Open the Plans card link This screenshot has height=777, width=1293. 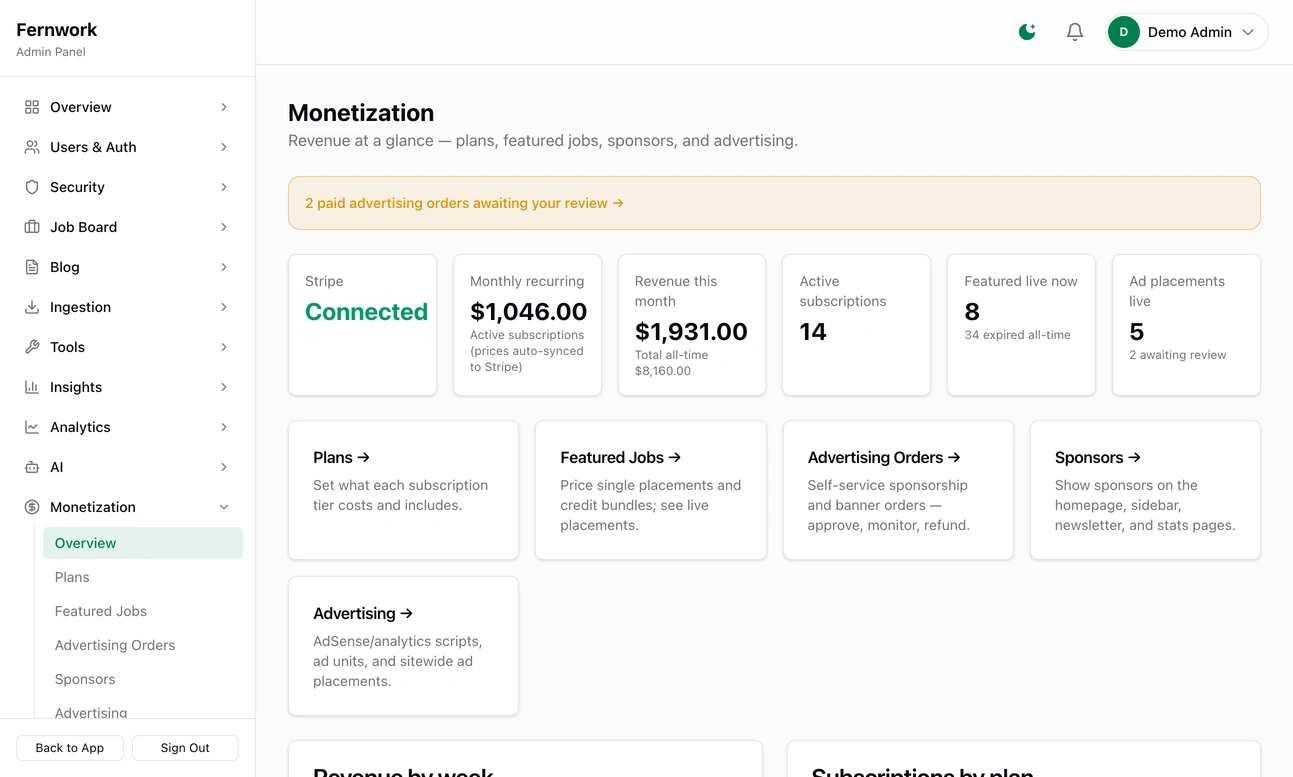[x=403, y=490]
